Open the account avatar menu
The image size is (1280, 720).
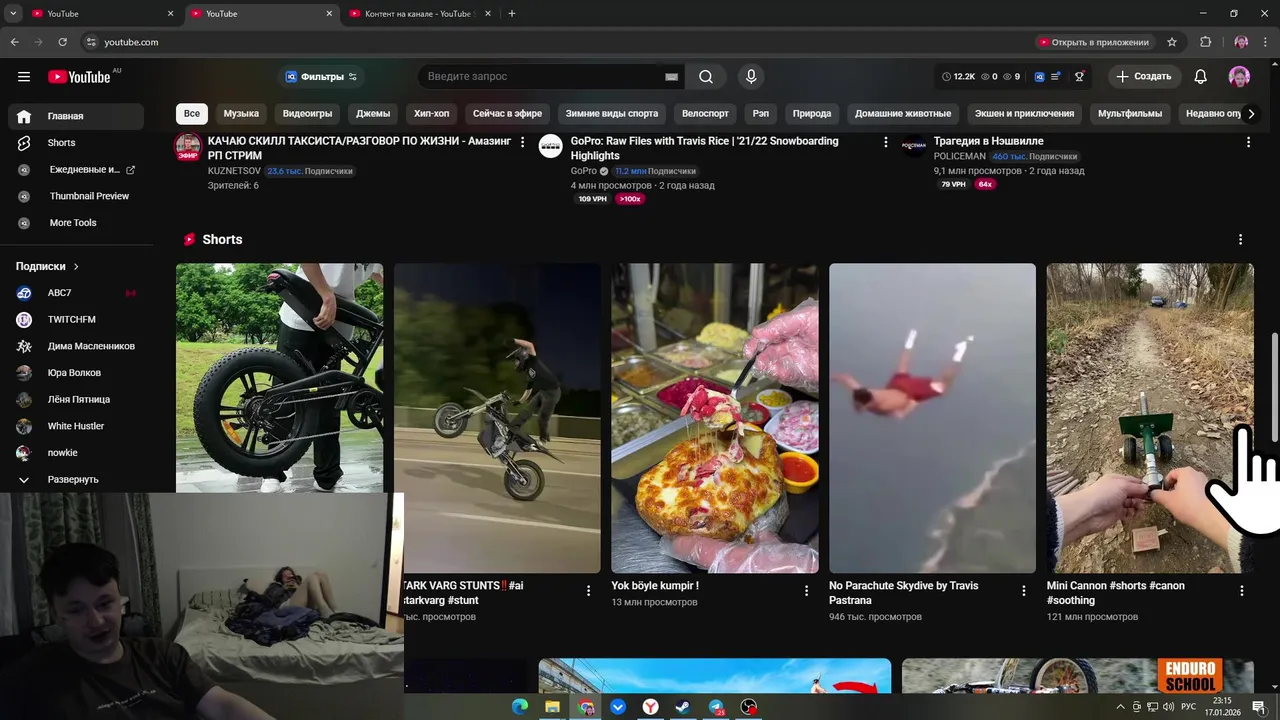tap(1239, 77)
